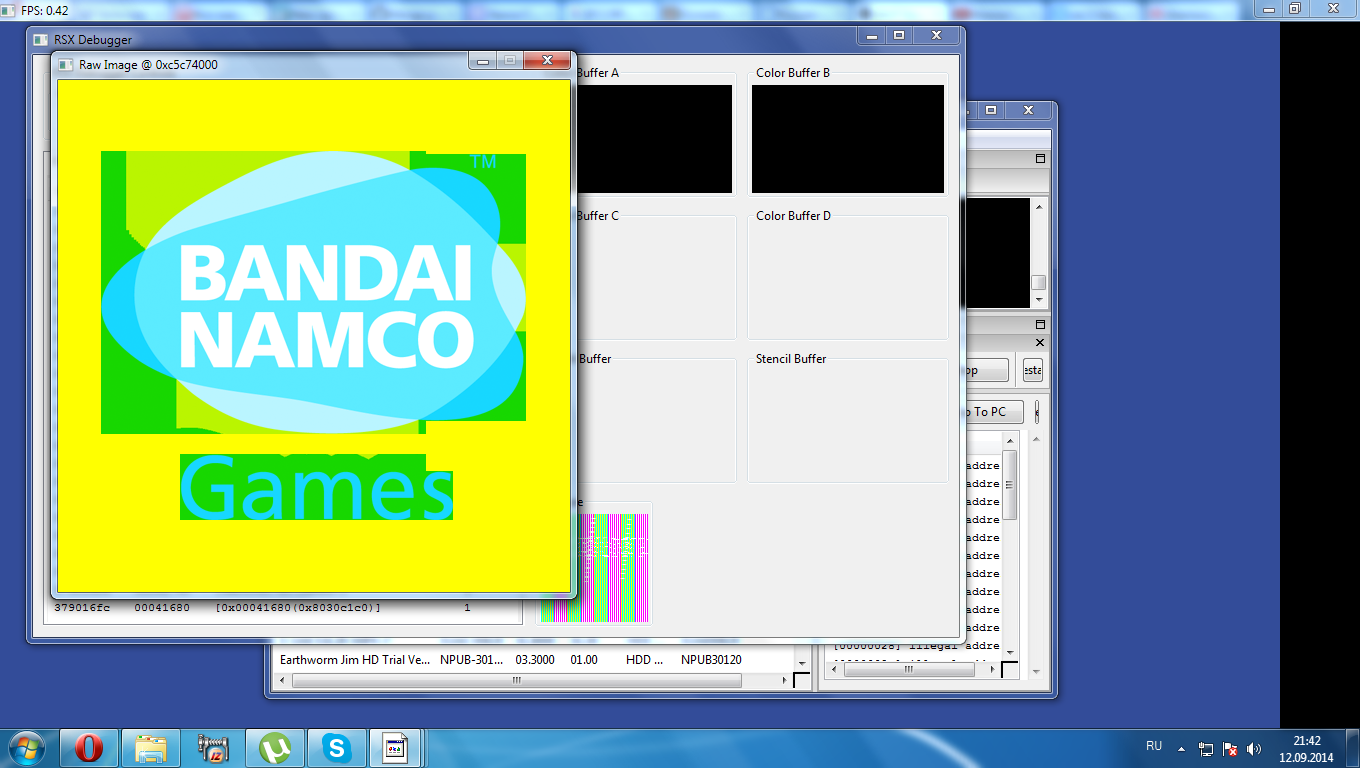Launch Opera browser from the taskbar

[90, 748]
